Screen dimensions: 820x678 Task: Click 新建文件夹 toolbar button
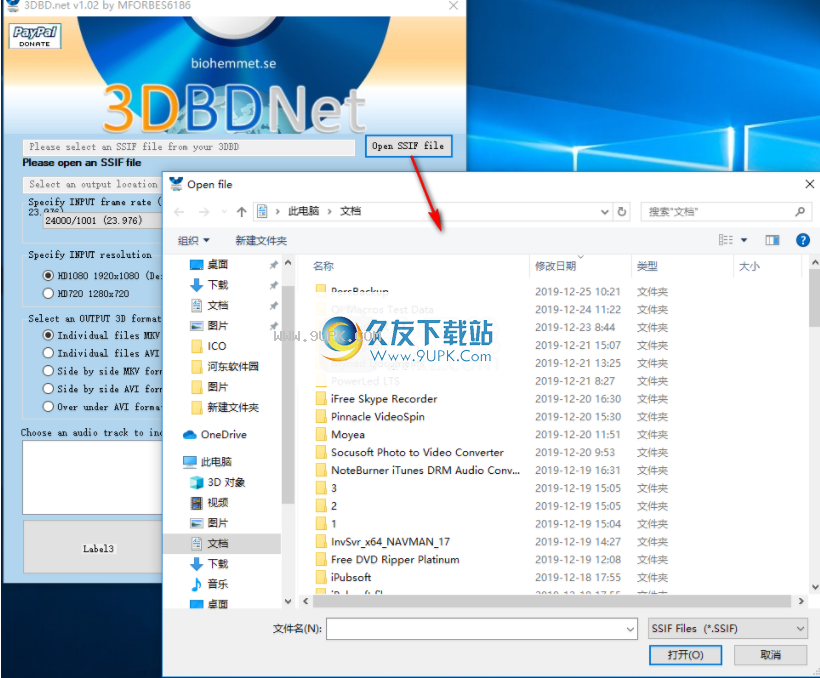[261, 241]
